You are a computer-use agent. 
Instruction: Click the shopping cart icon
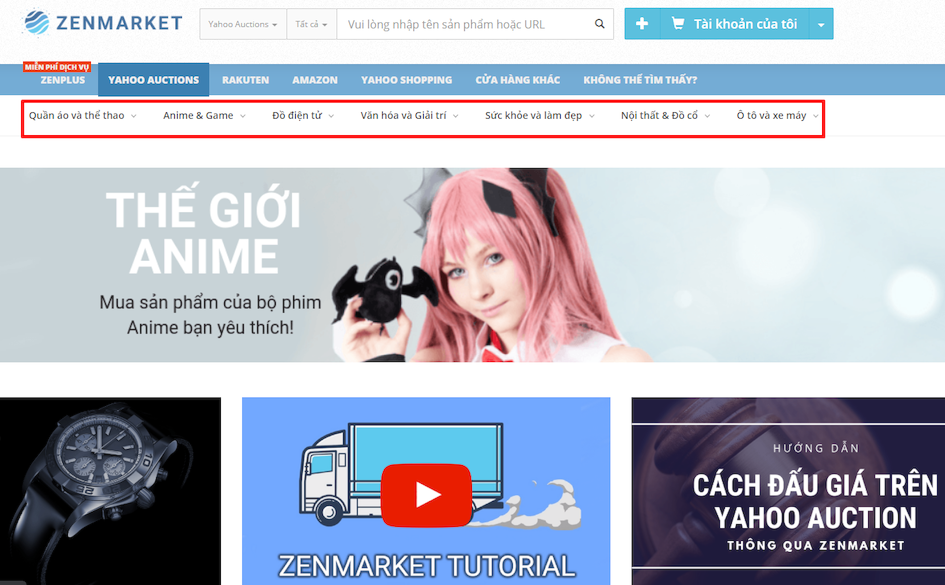point(677,23)
